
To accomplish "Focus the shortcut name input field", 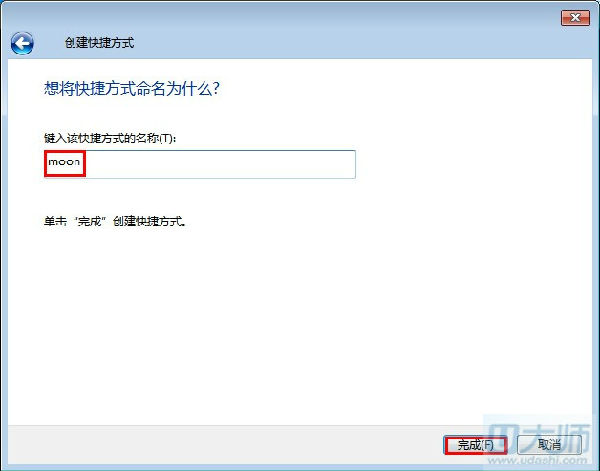I will point(200,164).
